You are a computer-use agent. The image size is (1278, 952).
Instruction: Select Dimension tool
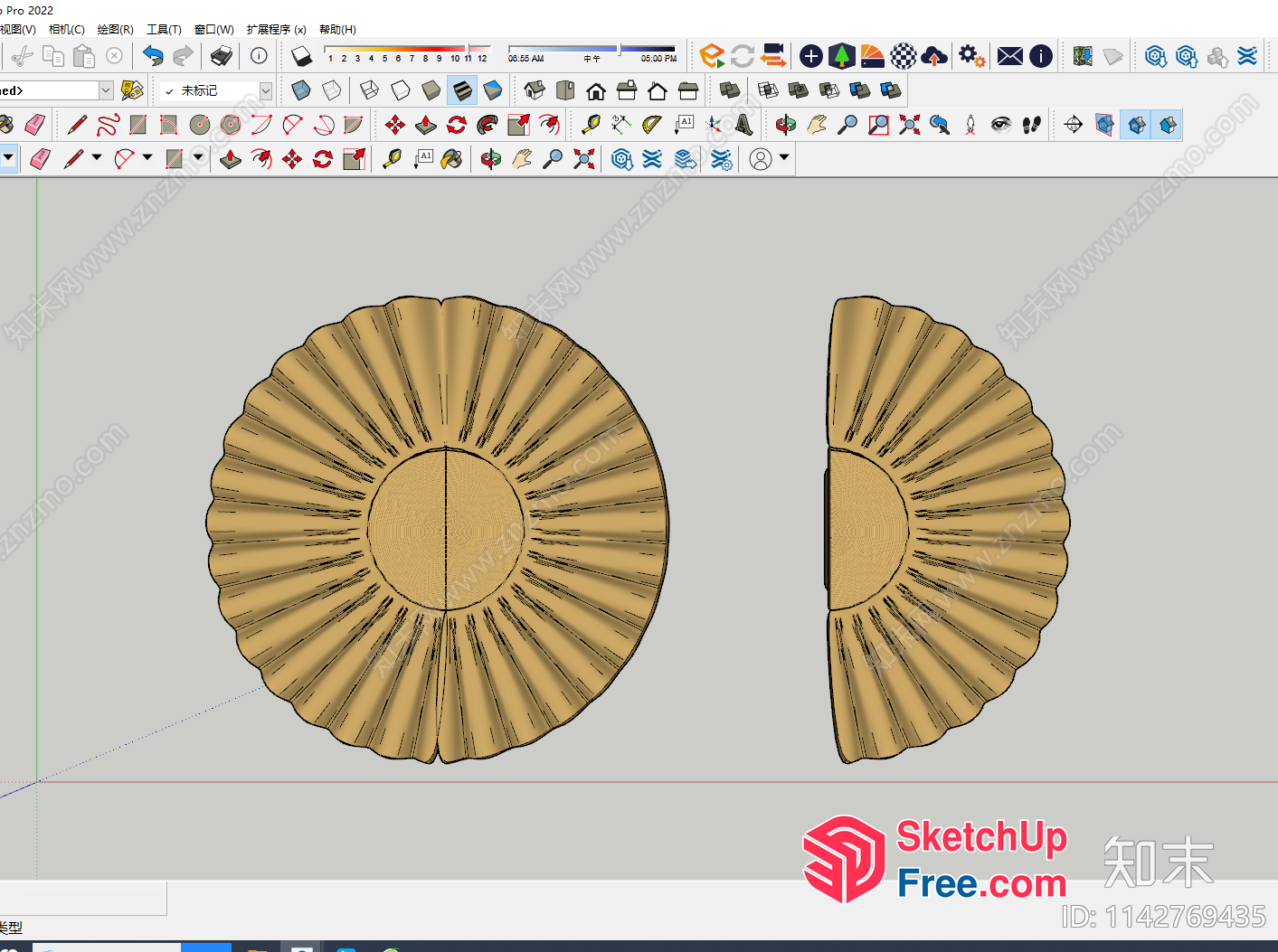click(621, 125)
